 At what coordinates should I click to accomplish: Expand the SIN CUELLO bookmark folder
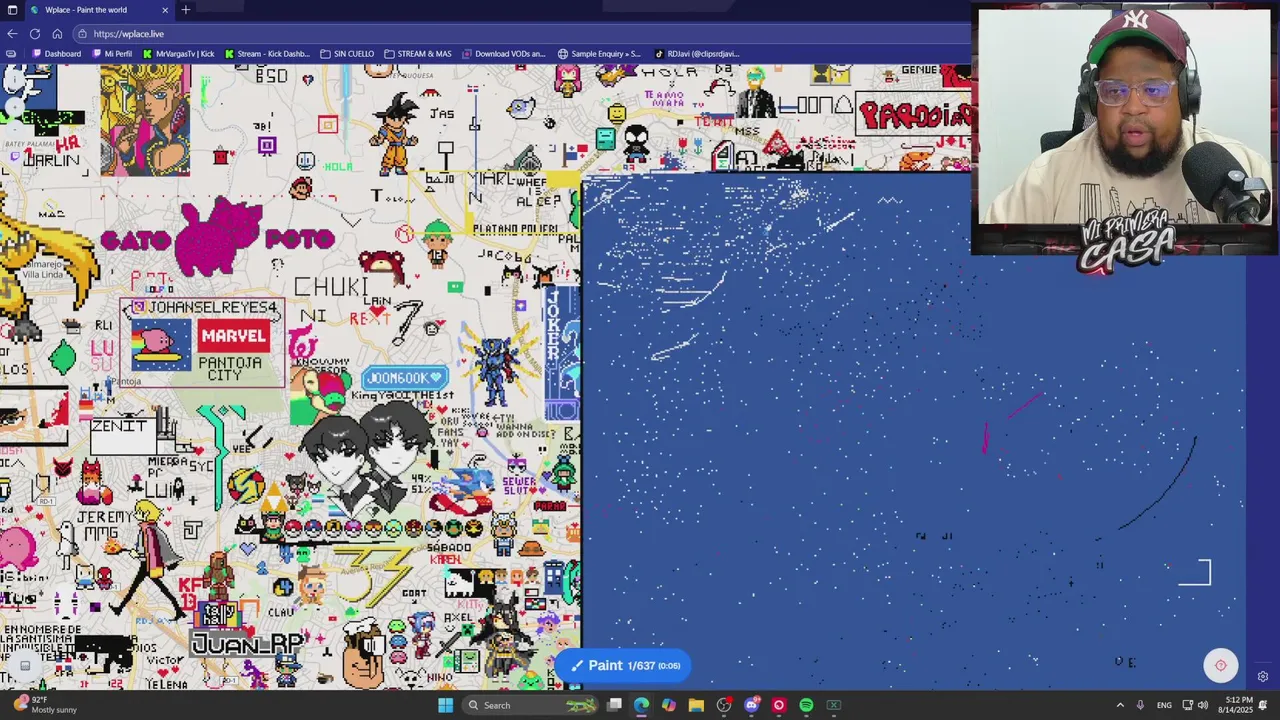[x=347, y=54]
